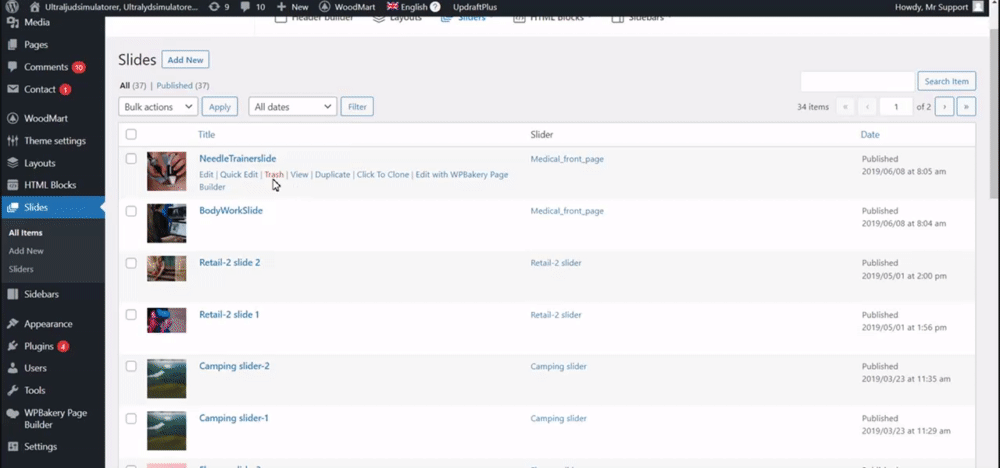
Task: Open the NeedleTrainerslide thumbnail
Action: (166, 171)
